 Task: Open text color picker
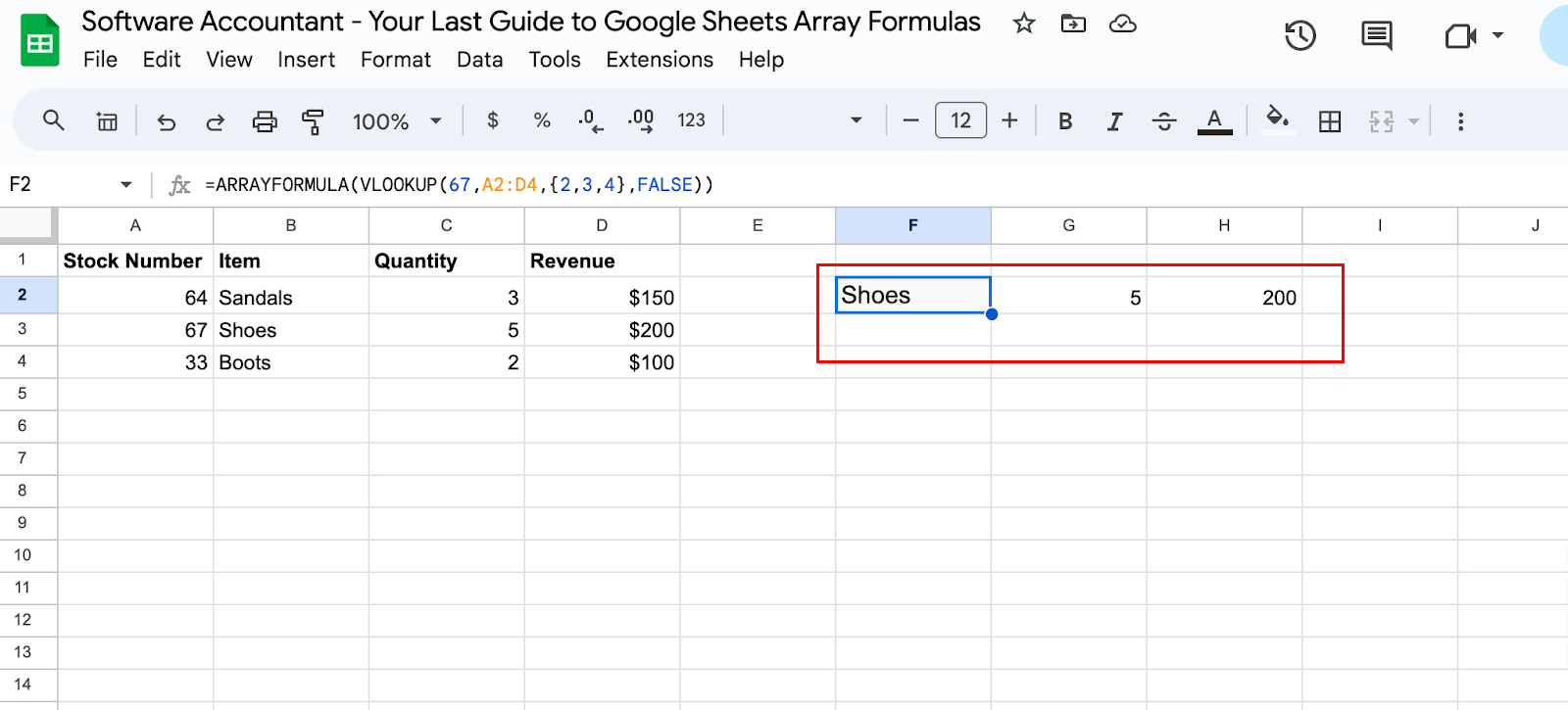tap(1214, 121)
